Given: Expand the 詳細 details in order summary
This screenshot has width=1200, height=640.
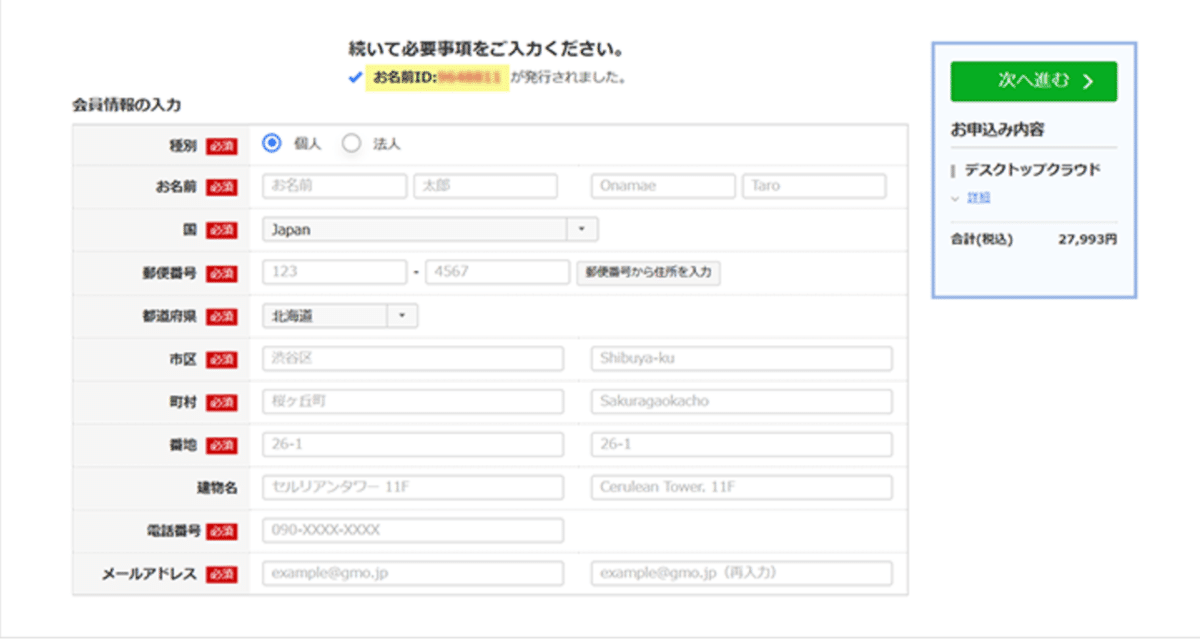Looking at the screenshot, I should tap(978, 195).
